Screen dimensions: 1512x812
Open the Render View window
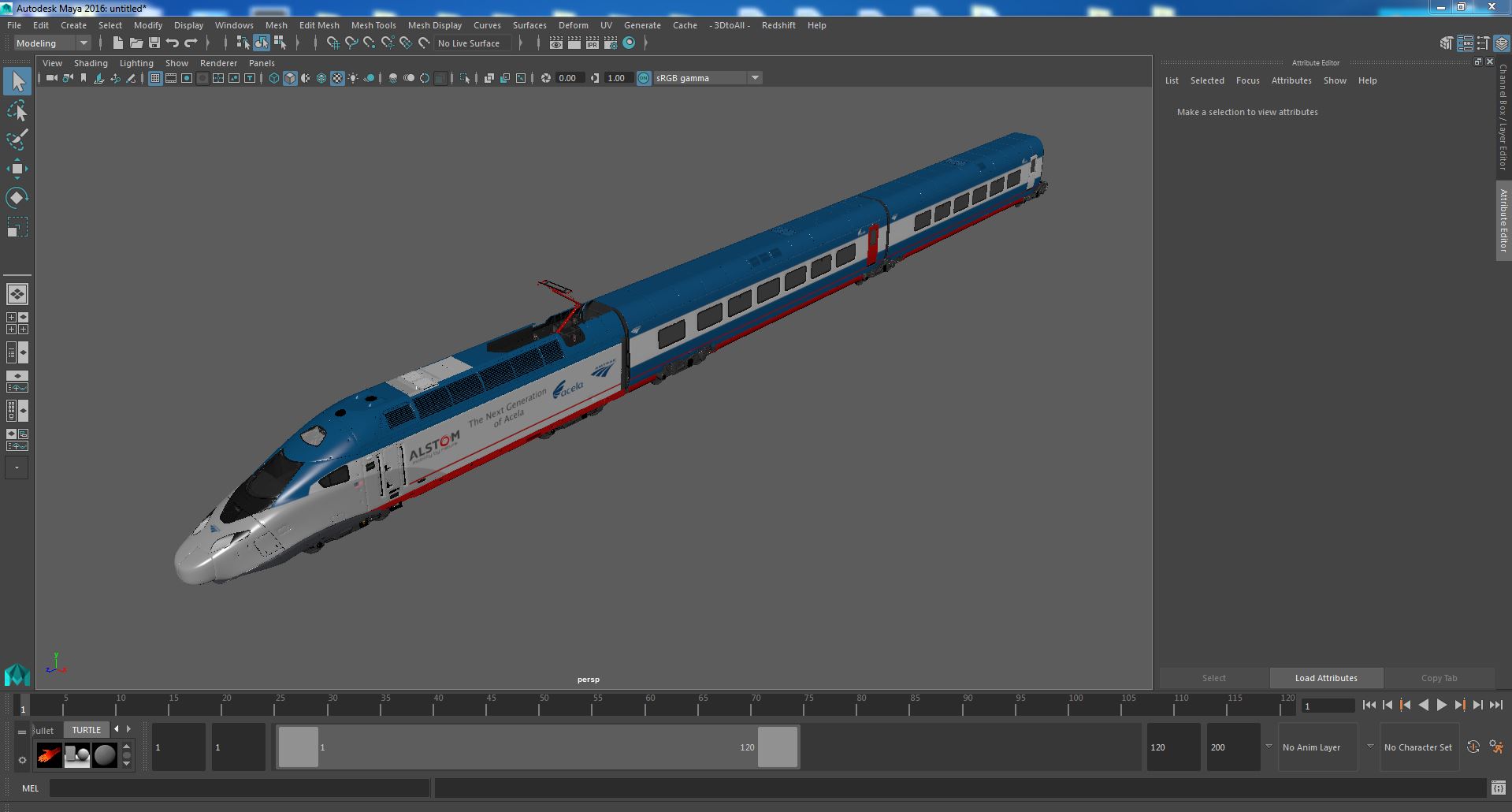coord(556,43)
